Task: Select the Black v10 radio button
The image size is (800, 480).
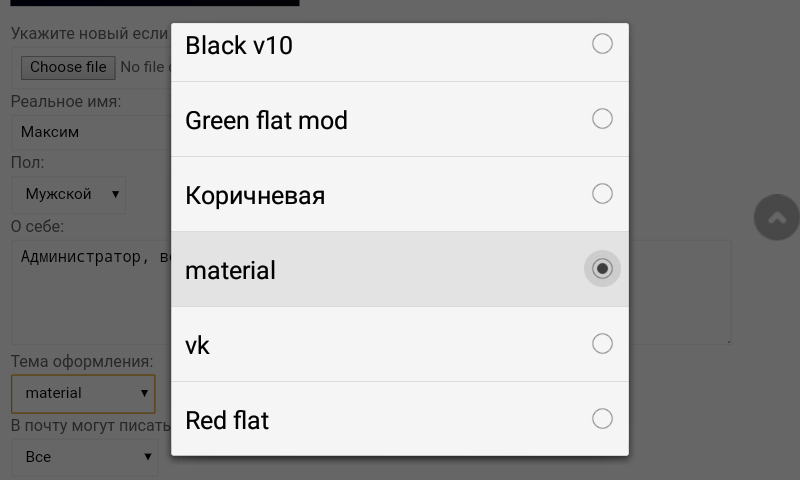Action: [602, 44]
